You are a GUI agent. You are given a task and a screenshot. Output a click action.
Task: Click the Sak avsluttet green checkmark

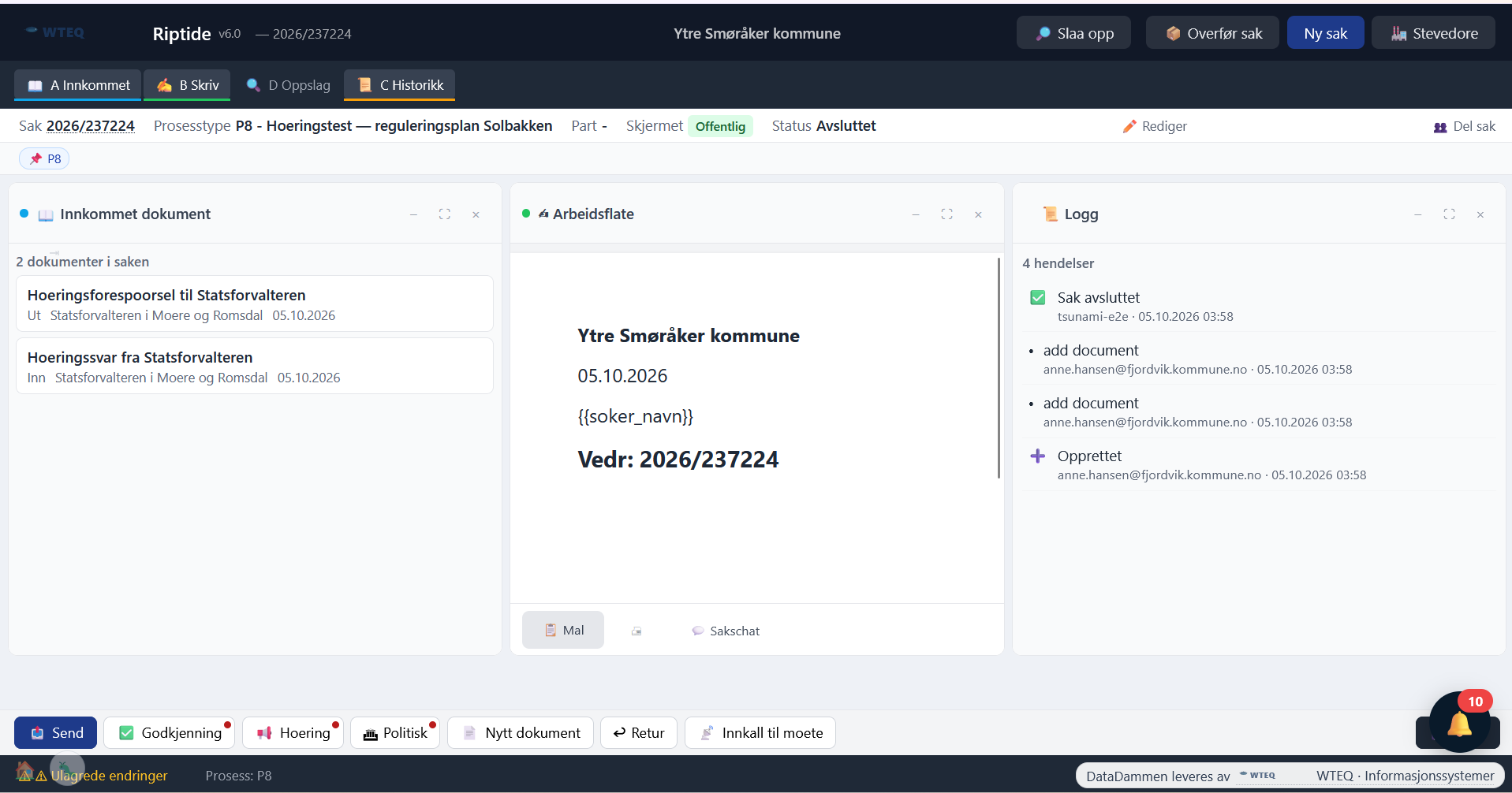click(1038, 297)
